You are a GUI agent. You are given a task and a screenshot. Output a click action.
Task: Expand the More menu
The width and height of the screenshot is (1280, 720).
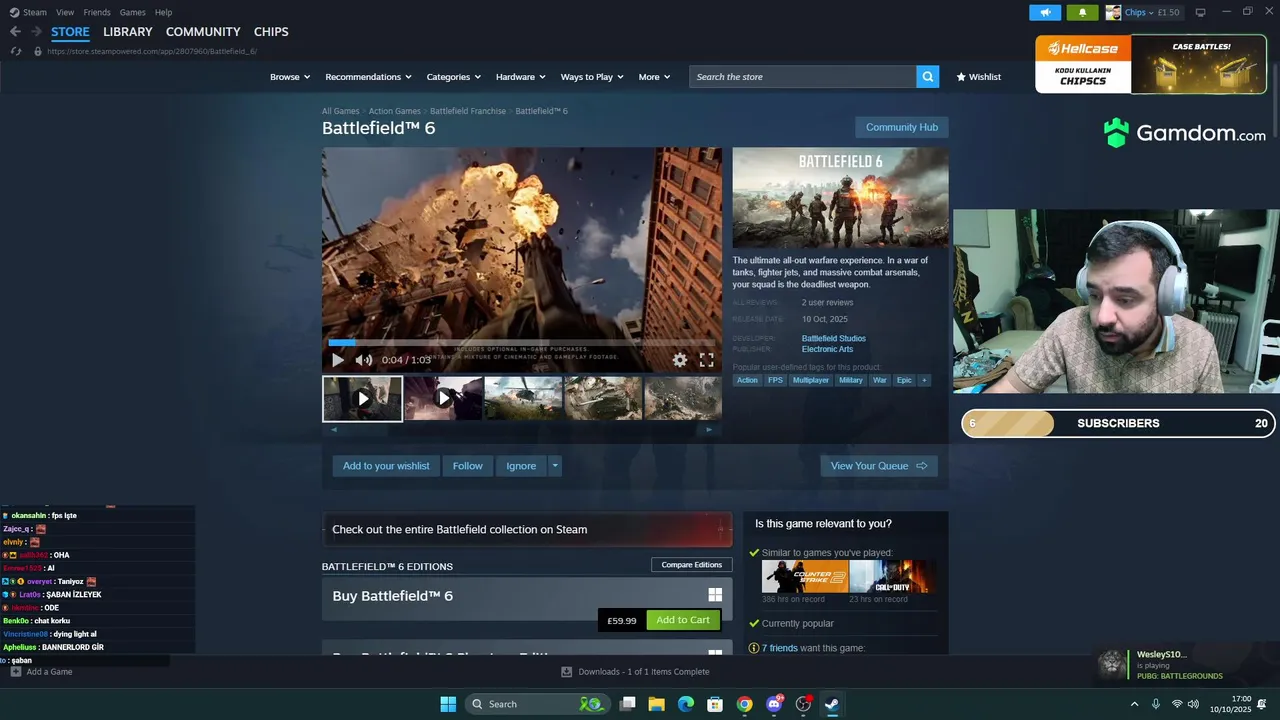[x=655, y=77]
